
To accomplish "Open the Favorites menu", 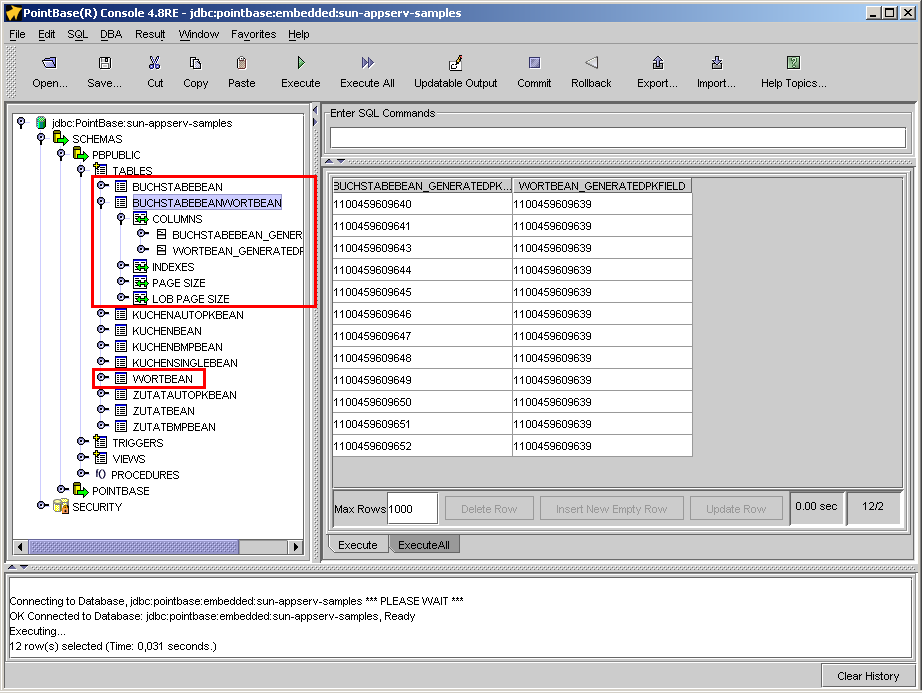I will (253, 34).
